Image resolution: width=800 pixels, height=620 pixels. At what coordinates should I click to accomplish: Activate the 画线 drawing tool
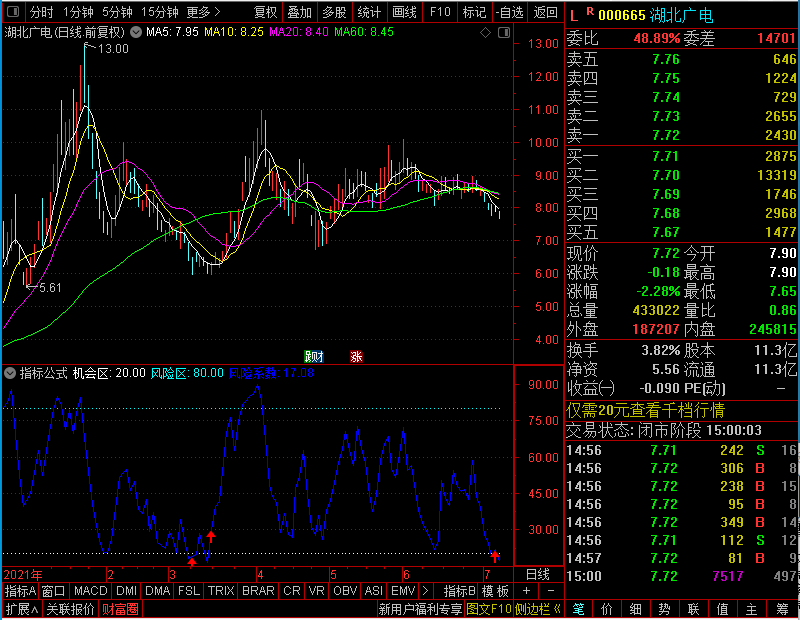pyautogui.click(x=404, y=12)
